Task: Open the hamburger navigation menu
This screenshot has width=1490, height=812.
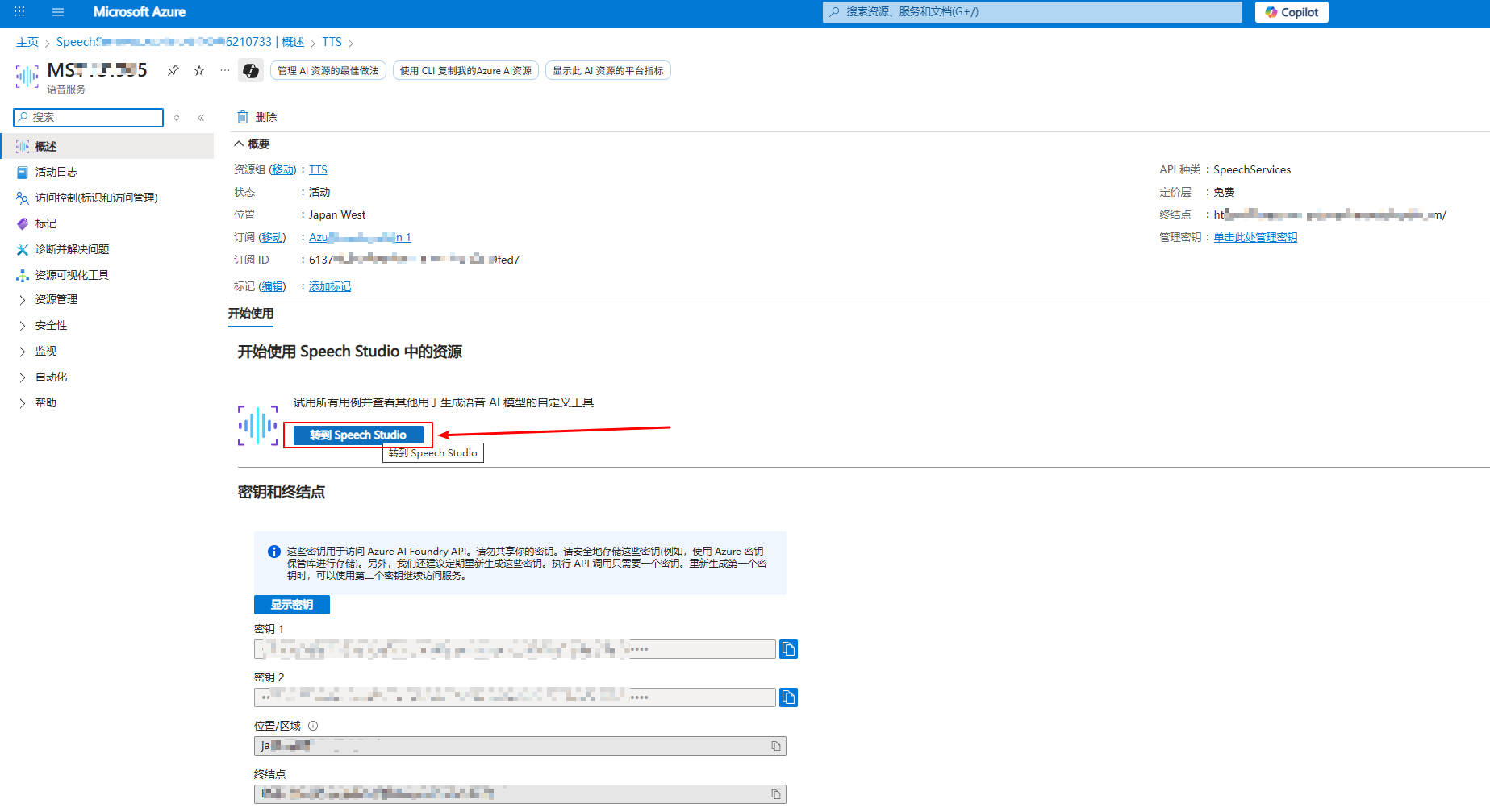Action: 58,12
